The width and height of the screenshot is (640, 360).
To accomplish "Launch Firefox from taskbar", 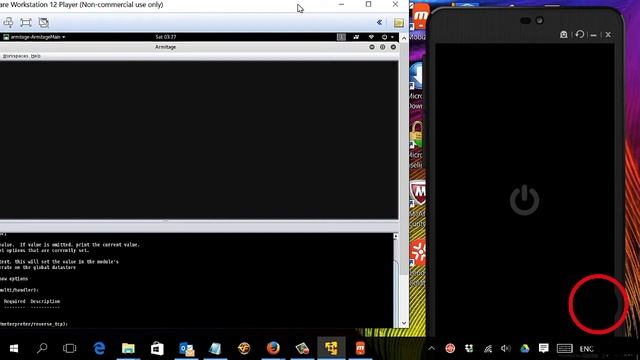I will [273, 348].
